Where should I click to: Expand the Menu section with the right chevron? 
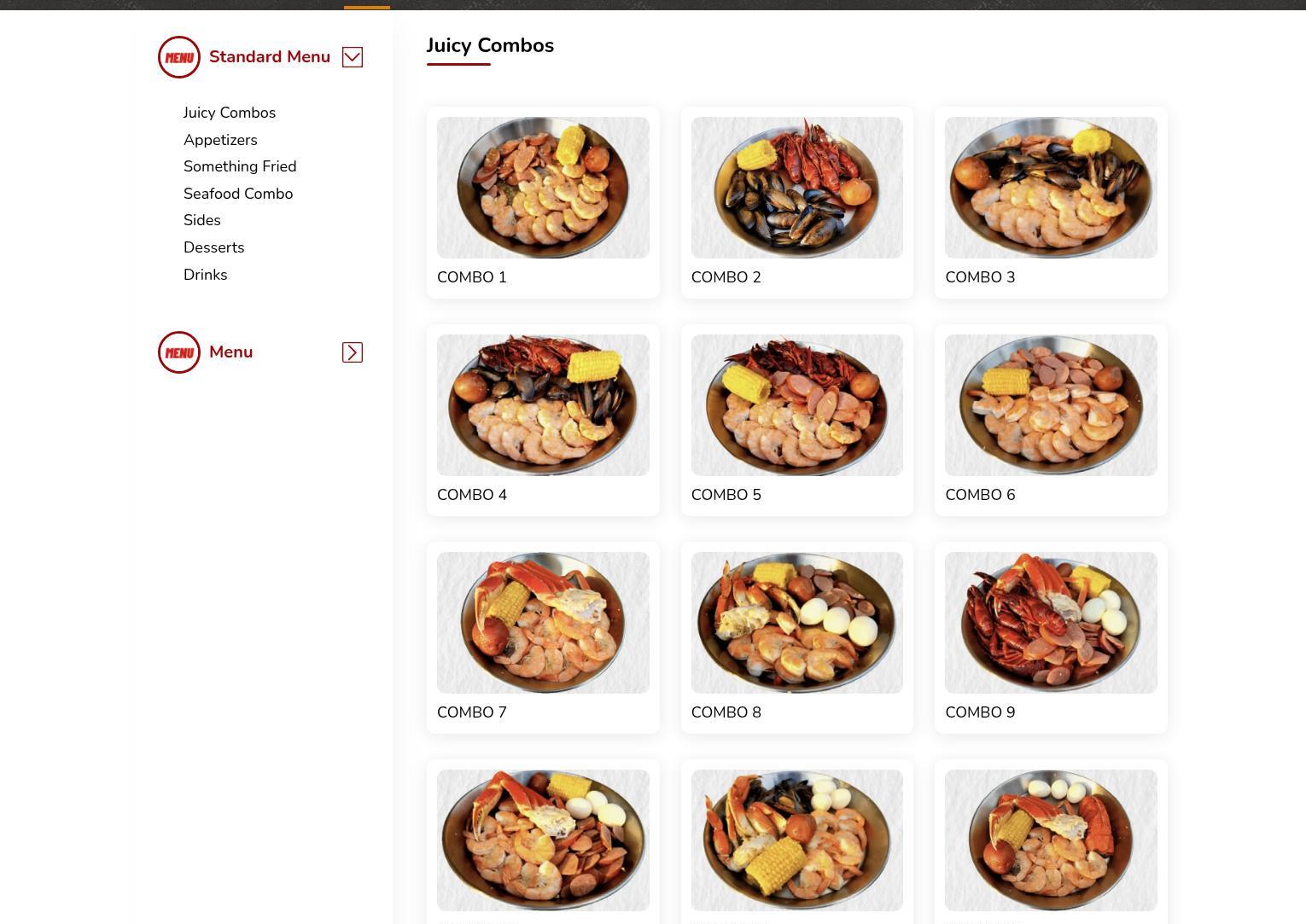(x=353, y=352)
